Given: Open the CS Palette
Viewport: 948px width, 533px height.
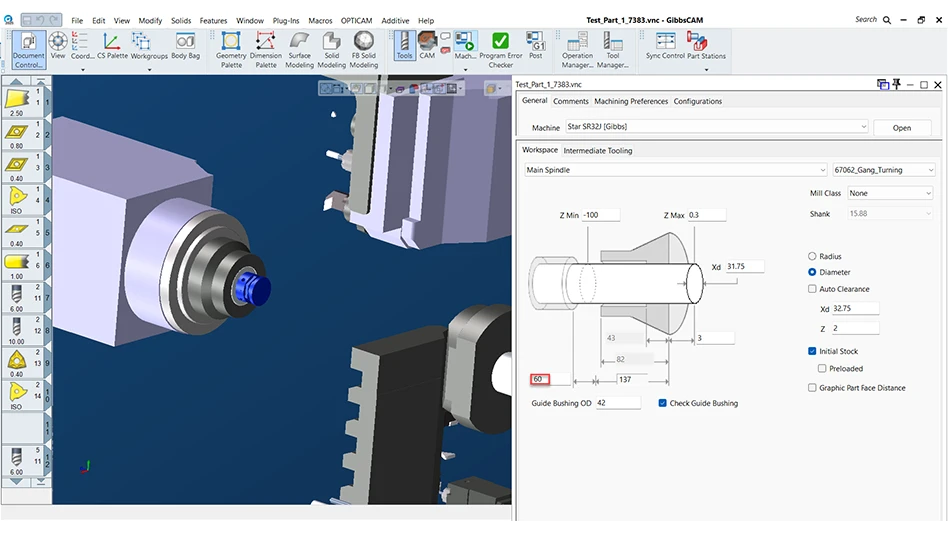Looking at the screenshot, I should pyautogui.click(x=112, y=46).
